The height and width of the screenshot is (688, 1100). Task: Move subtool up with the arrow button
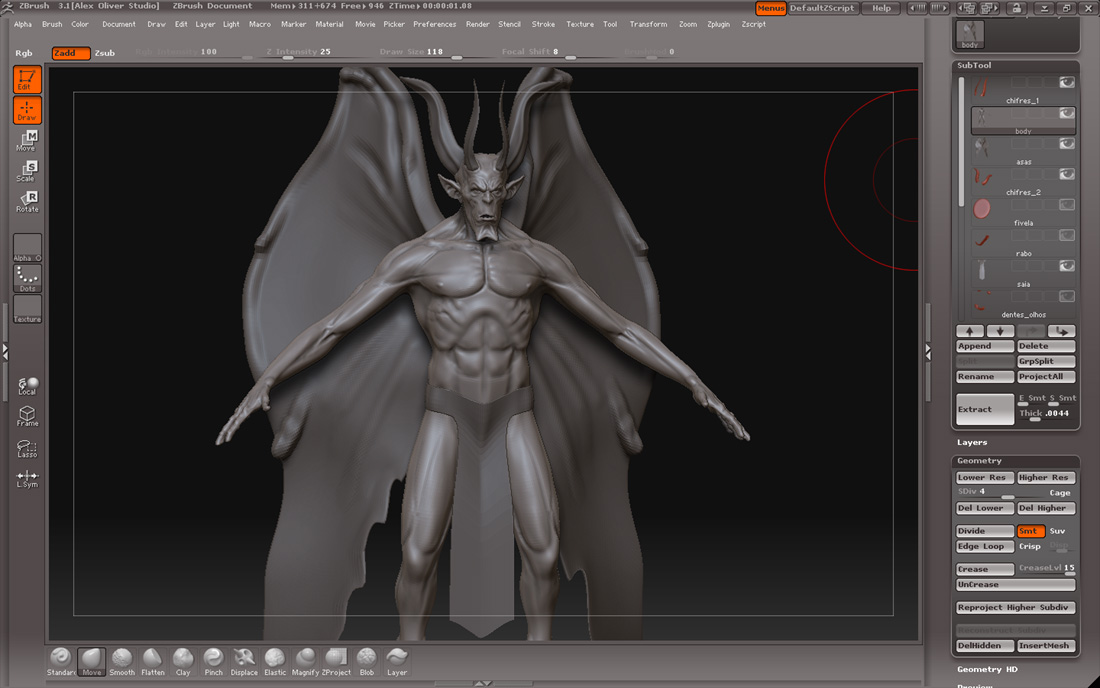[x=970, y=331]
